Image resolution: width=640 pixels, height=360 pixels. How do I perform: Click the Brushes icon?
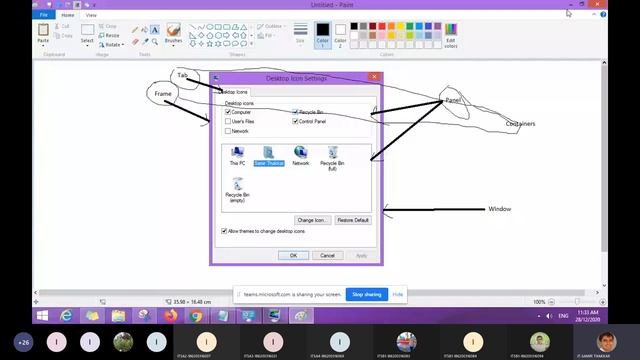[173, 30]
